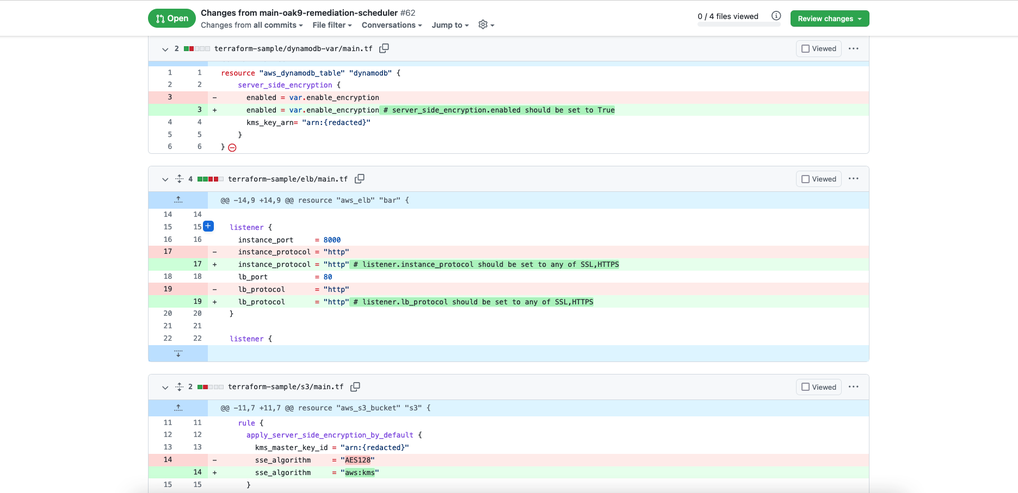Image resolution: width=1018 pixels, height=493 pixels.
Task: Click the Review changes button
Action: coord(829,18)
